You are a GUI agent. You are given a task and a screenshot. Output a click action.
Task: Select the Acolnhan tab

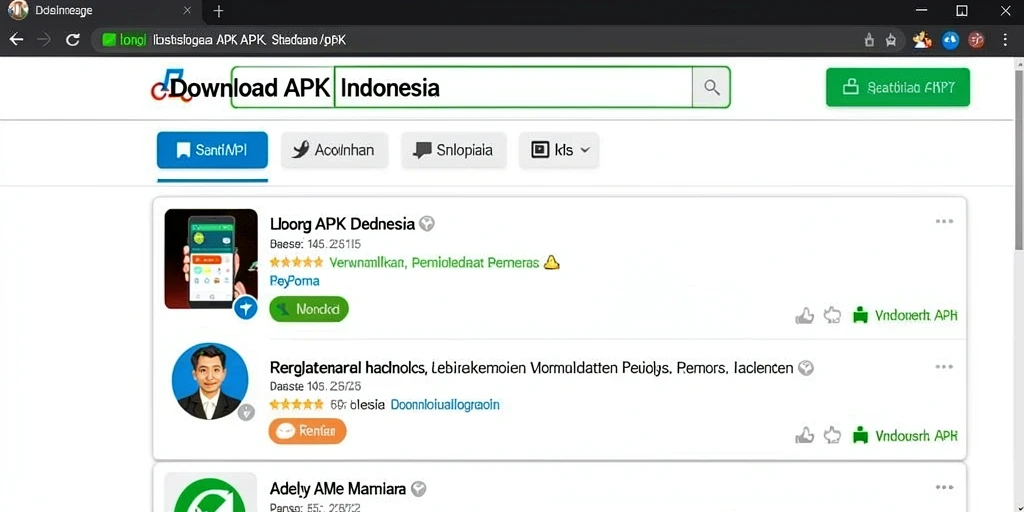tap(334, 150)
